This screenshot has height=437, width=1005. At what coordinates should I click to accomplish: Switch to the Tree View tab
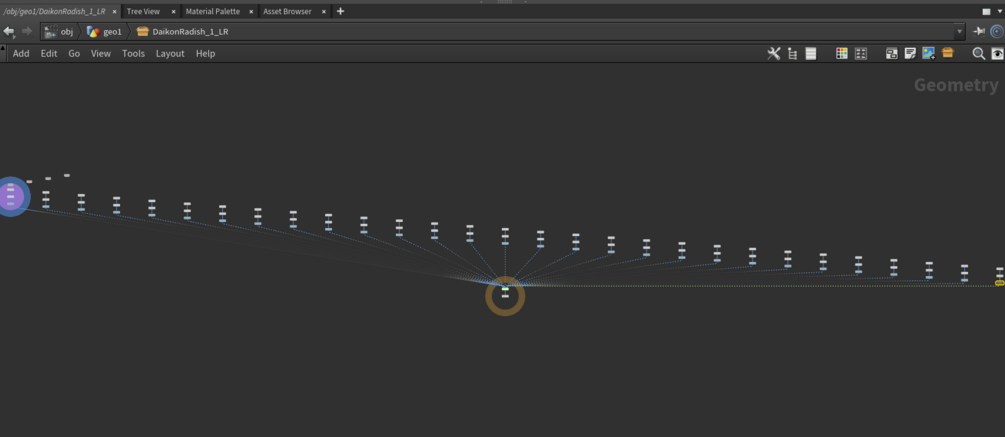coord(144,12)
